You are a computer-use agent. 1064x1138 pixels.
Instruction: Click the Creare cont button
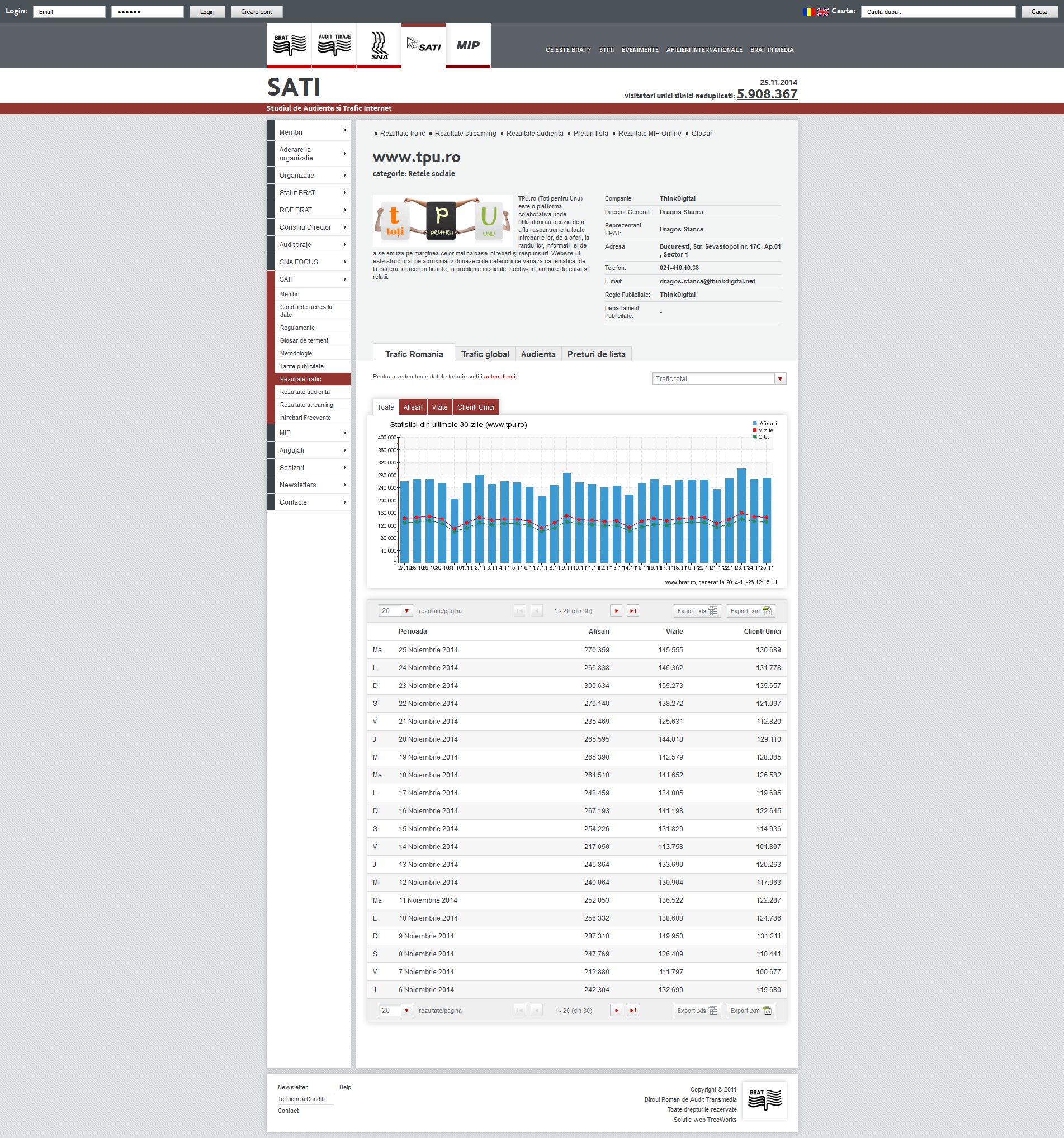257,11
